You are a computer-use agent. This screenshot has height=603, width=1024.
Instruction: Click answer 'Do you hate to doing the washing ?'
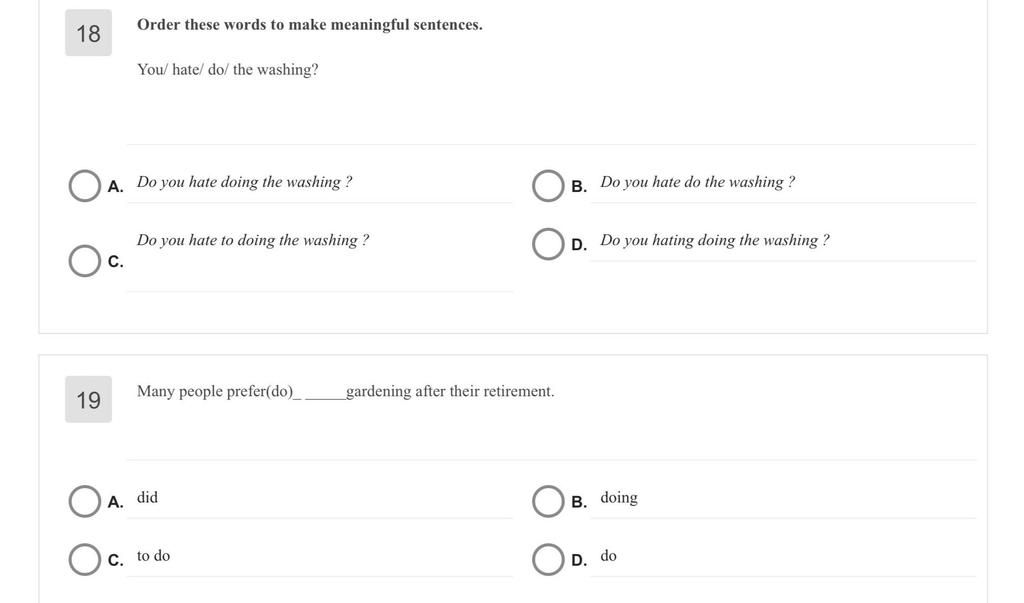pos(253,240)
